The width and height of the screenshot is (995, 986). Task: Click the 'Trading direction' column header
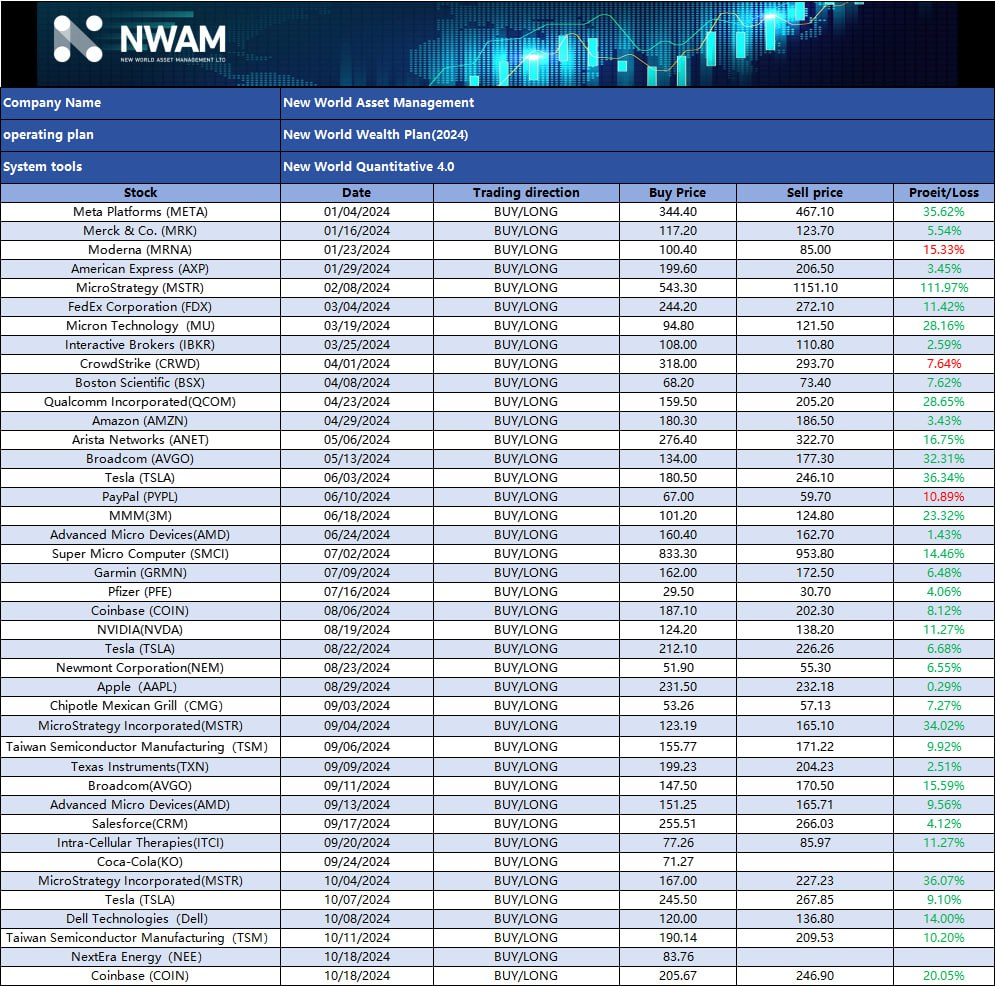tap(526, 193)
